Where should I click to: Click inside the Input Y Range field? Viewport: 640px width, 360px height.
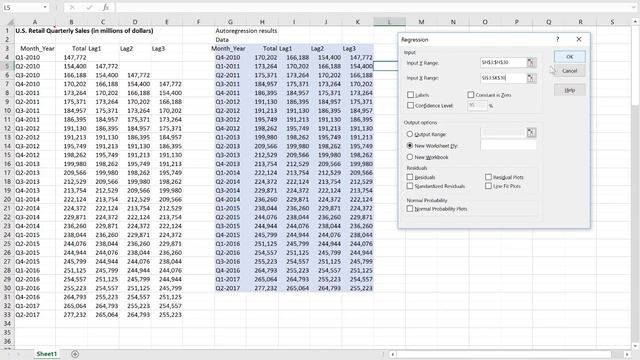[503, 62]
